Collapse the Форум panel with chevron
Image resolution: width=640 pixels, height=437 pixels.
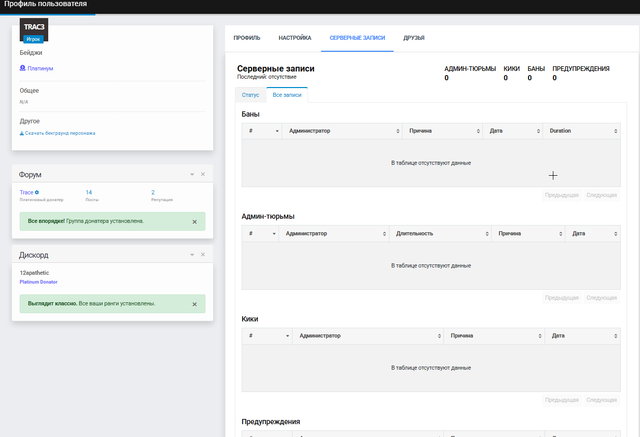pos(192,174)
